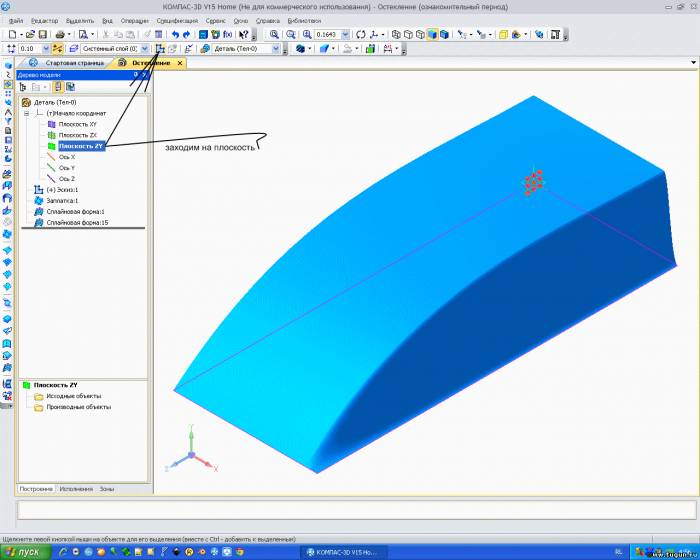Expand the New document dropdown arrow
The width and height of the screenshot is (700, 560).
(21, 34)
